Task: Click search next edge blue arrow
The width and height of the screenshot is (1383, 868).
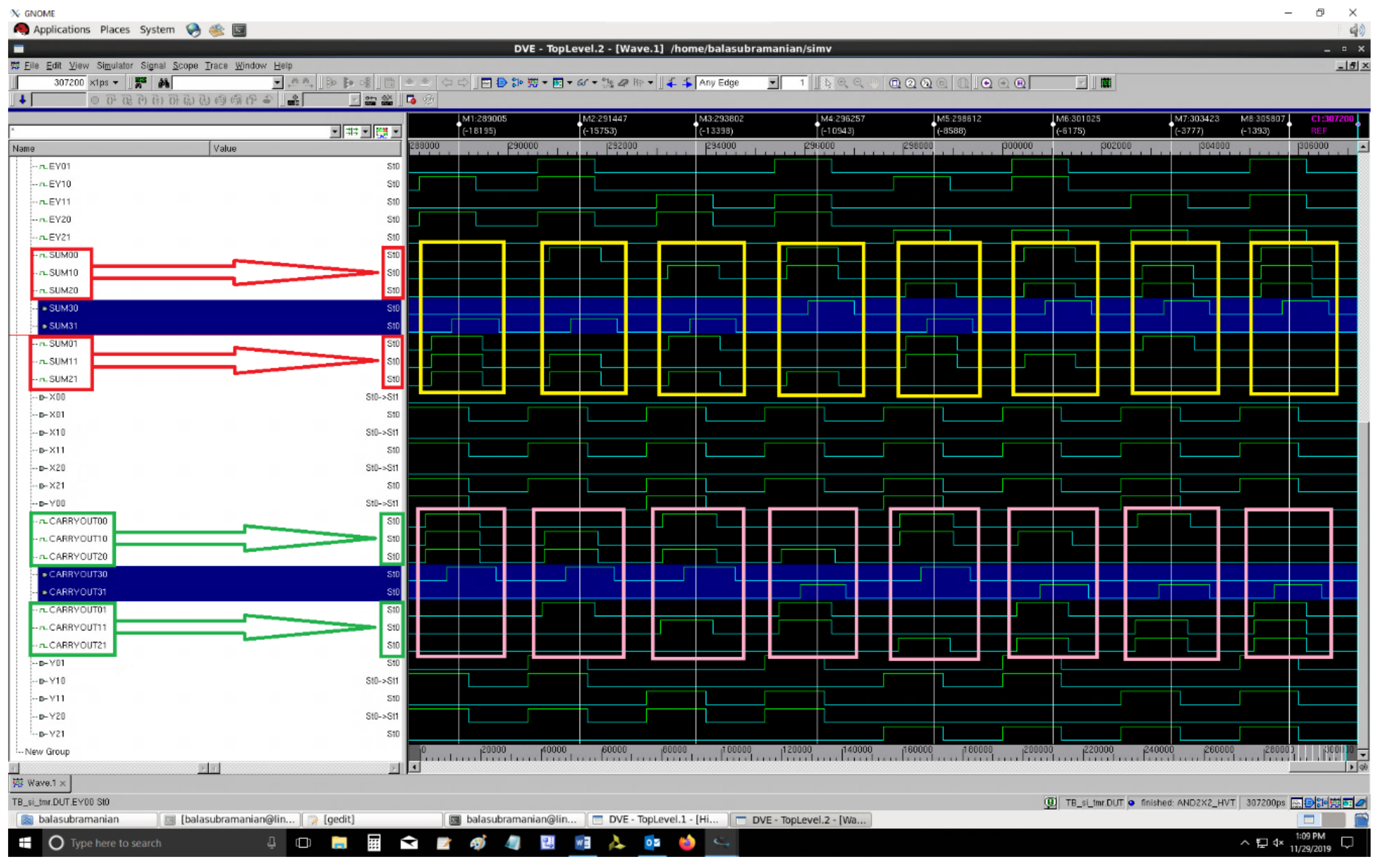Action: point(687,83)
